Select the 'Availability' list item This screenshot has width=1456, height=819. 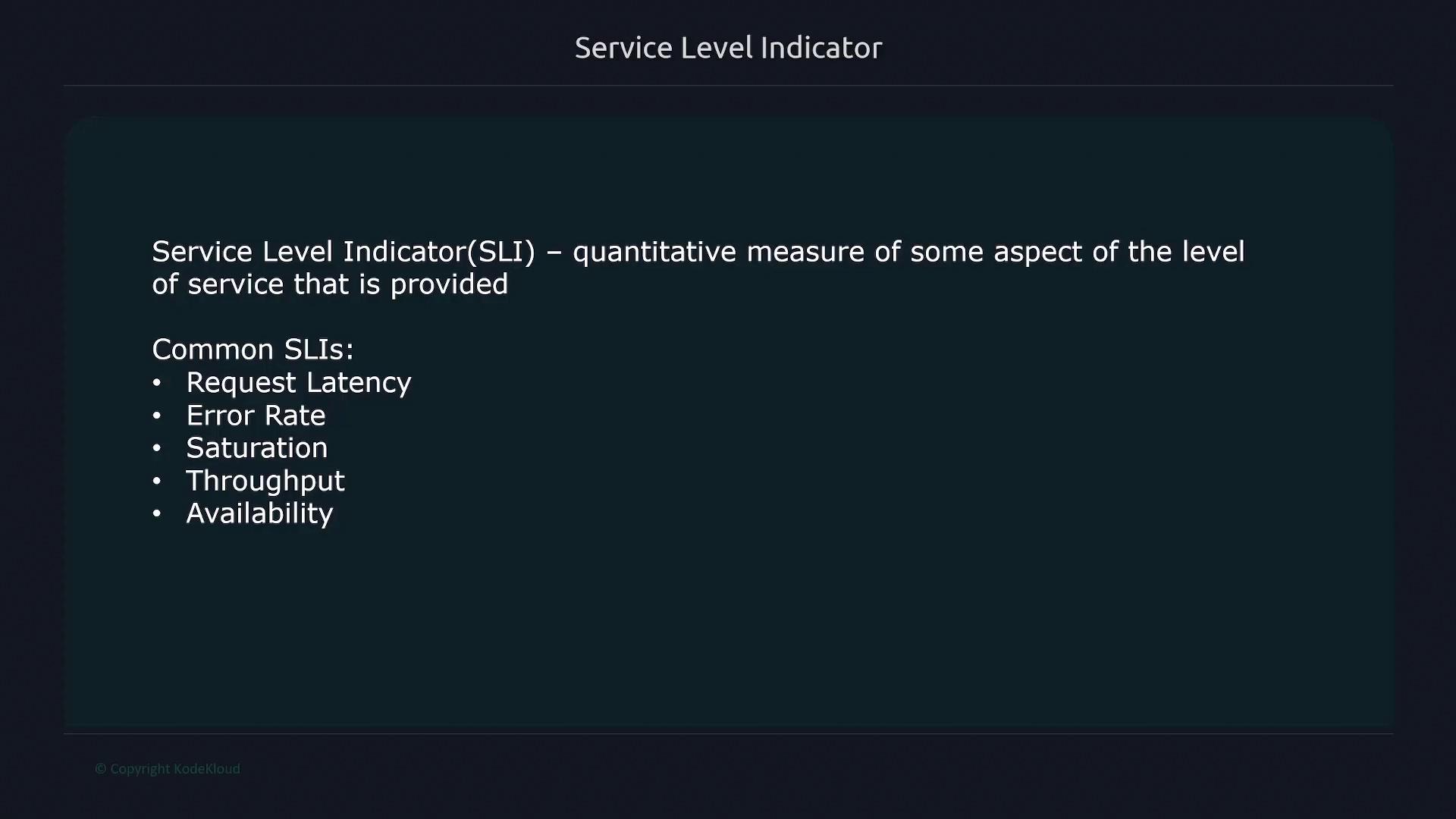(259, 513)
